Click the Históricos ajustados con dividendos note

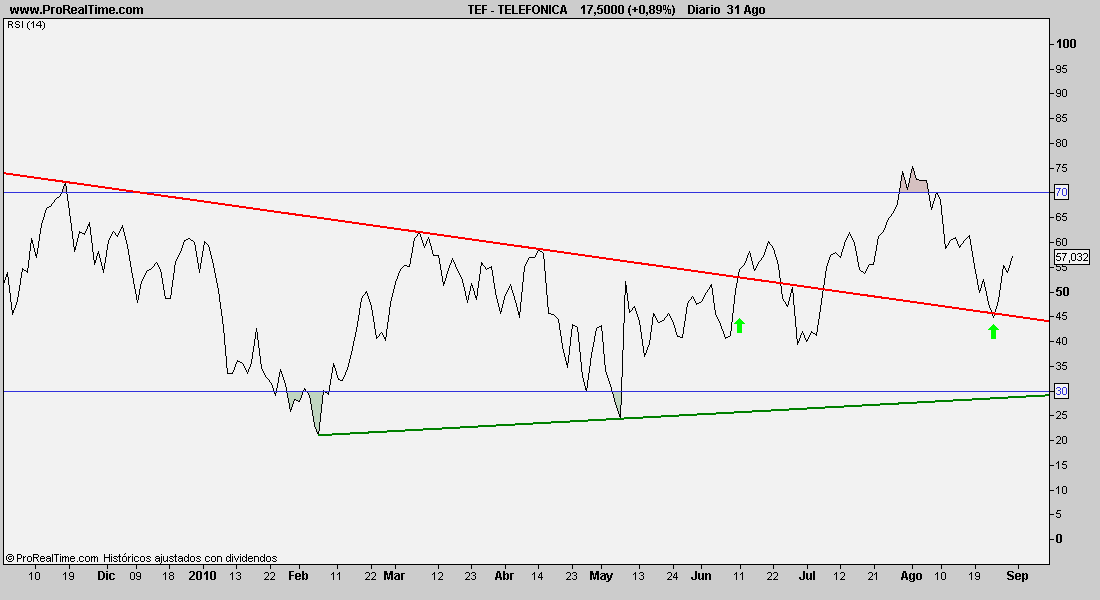[190, 558]
